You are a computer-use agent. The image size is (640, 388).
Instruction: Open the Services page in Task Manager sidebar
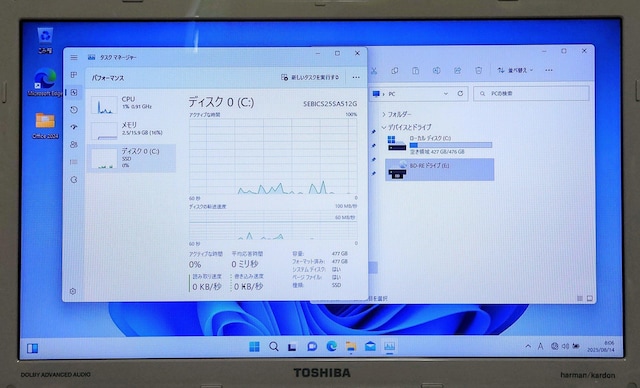tap(74, 180)
